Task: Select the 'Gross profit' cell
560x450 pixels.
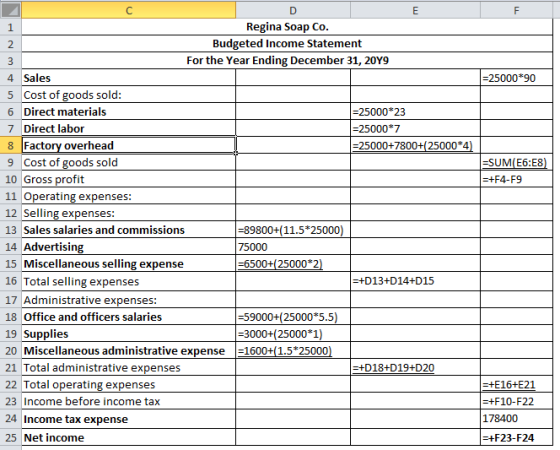Action: [x=129, y=179]
